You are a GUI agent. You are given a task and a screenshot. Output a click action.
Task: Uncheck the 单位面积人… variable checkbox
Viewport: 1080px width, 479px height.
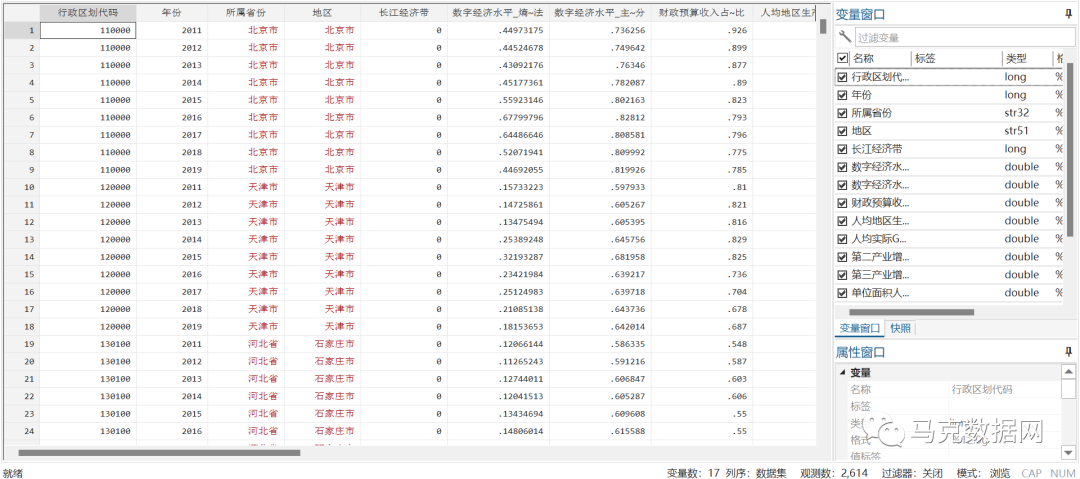click(842, 292)
